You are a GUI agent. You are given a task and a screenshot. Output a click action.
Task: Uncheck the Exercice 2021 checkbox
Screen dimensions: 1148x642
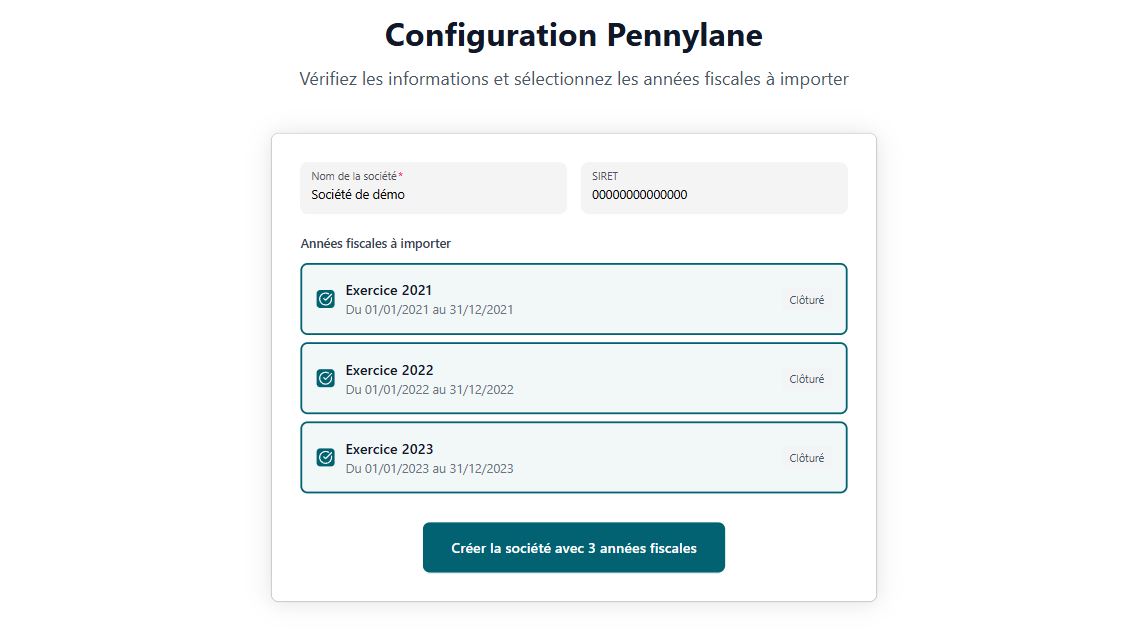(x=326, y=299)
